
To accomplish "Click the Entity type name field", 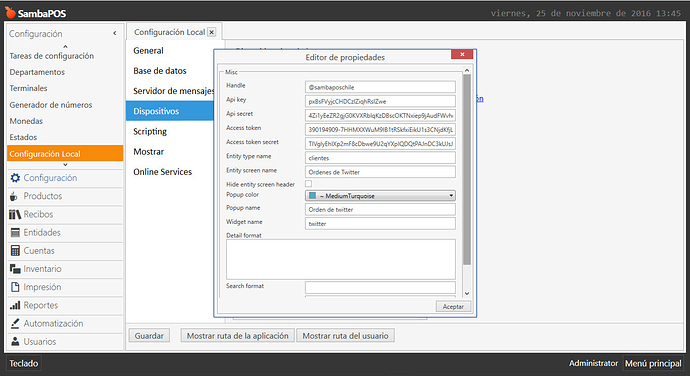I will click(x=380, y=158).
